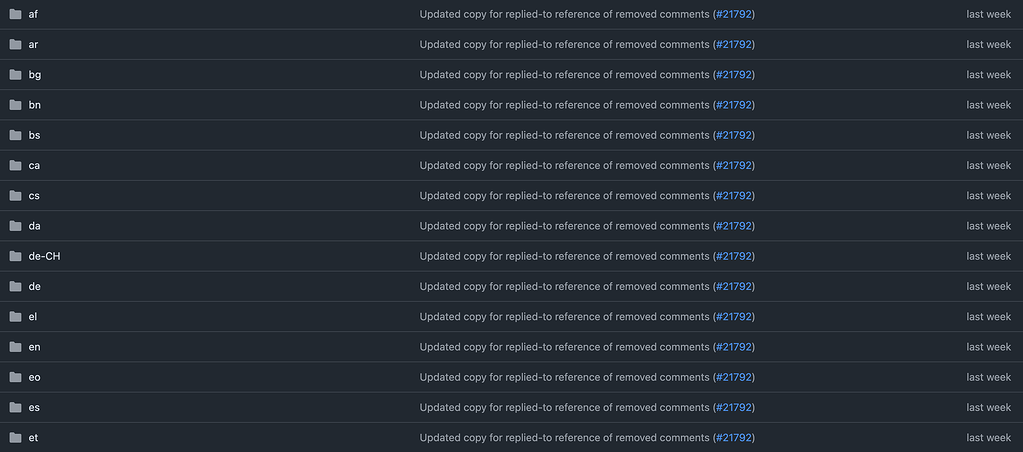The image size is (1023, 452).
Task: Open commit message for the bg row
Action: click(x=564, y=75)
